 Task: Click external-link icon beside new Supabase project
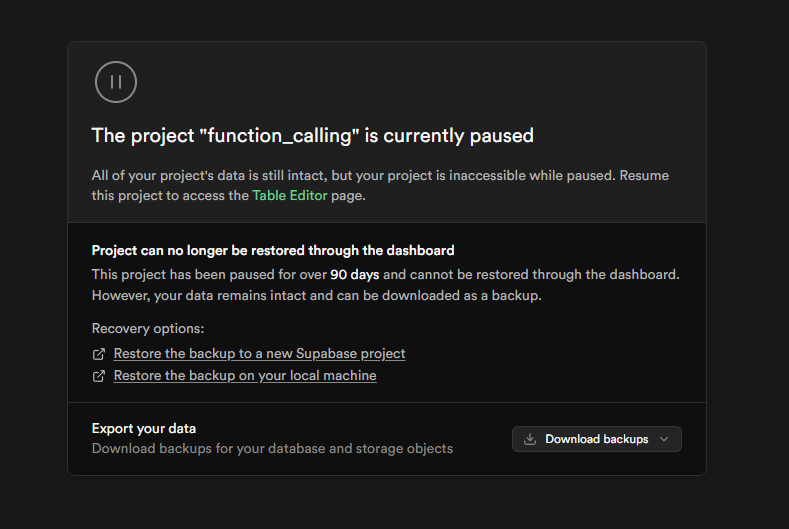point(99,354)
